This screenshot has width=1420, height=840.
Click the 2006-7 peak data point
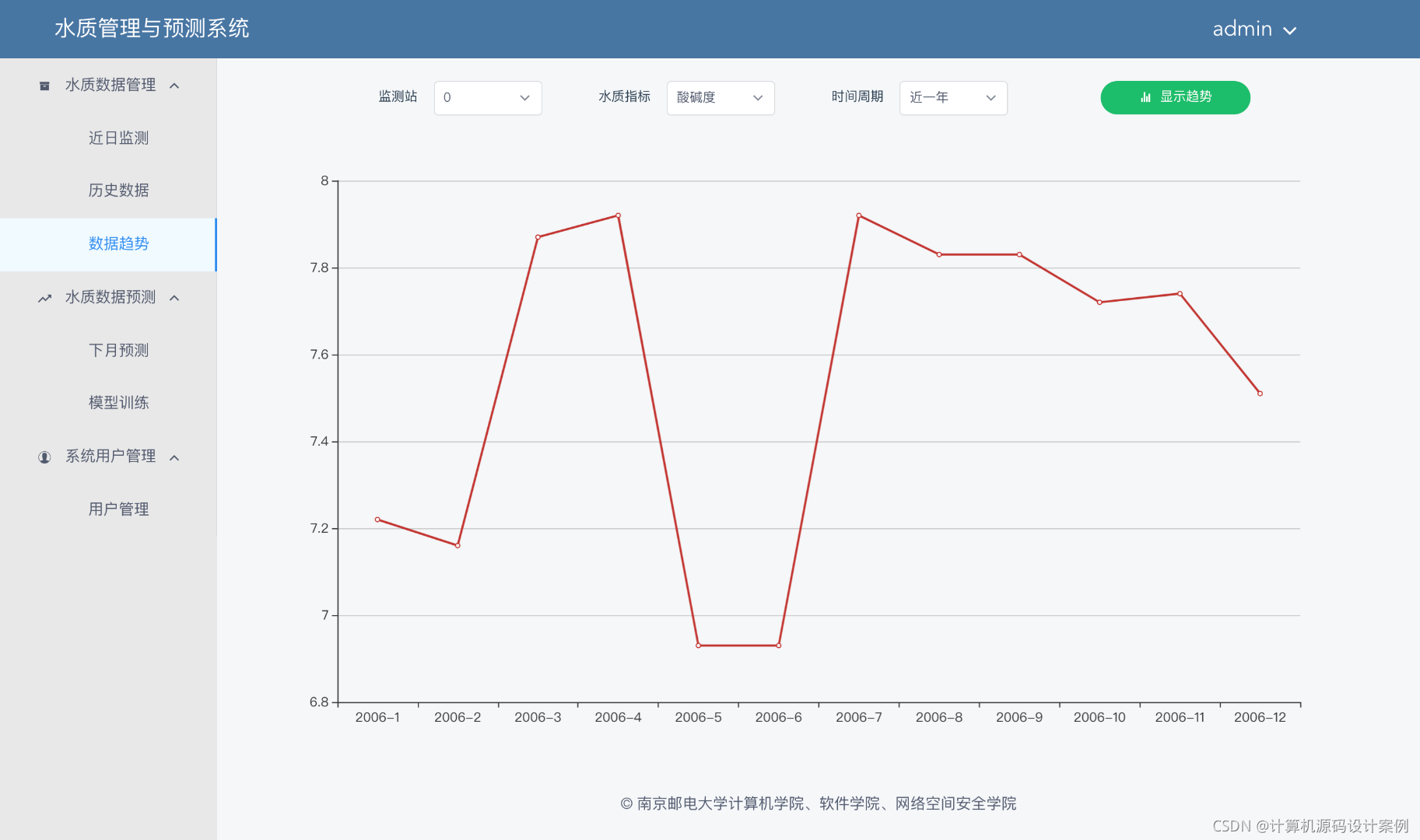tap(859, 215)
